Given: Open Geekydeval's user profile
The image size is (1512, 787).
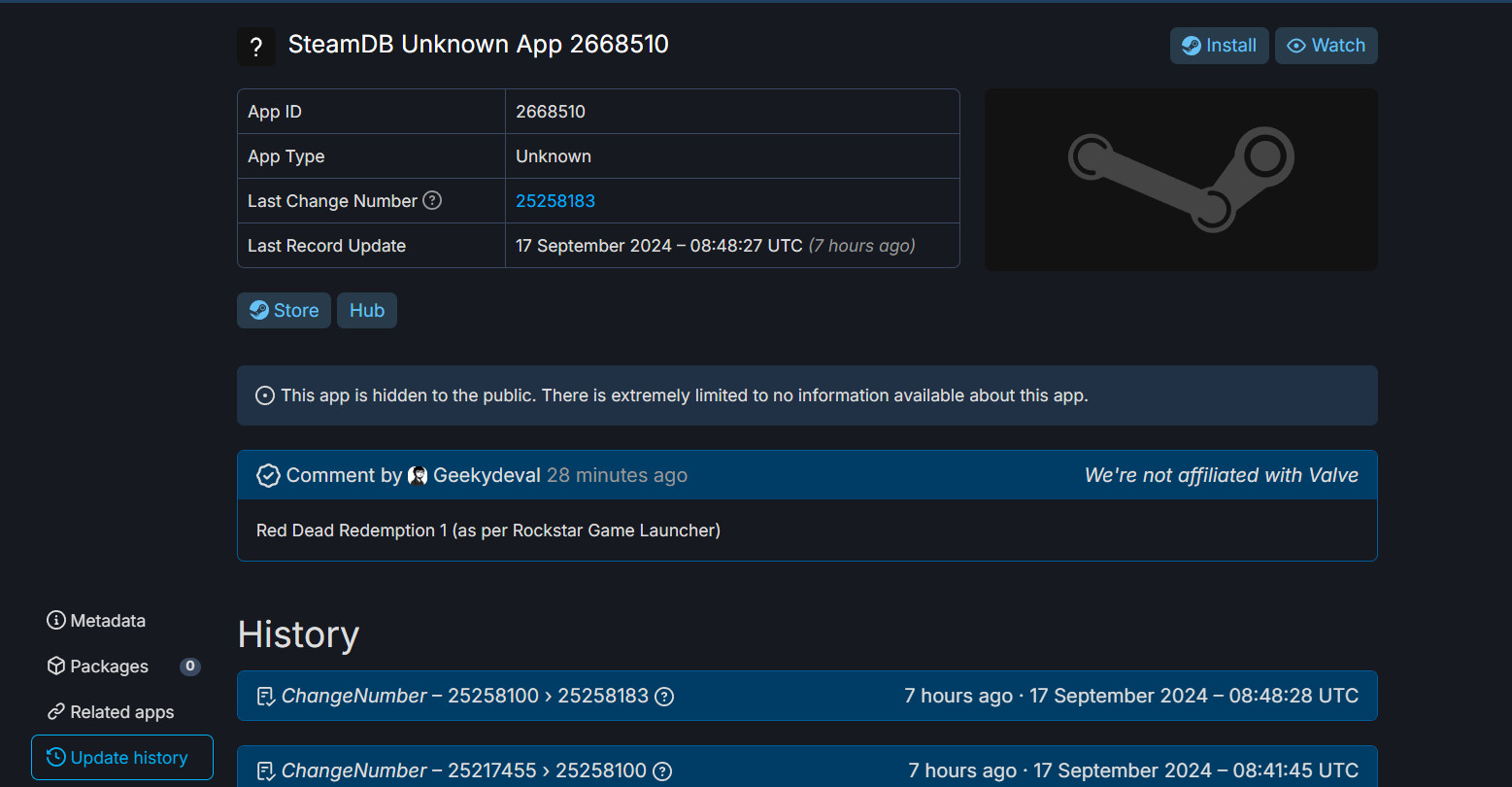Looking at the screenshot, I should point(487,475).
